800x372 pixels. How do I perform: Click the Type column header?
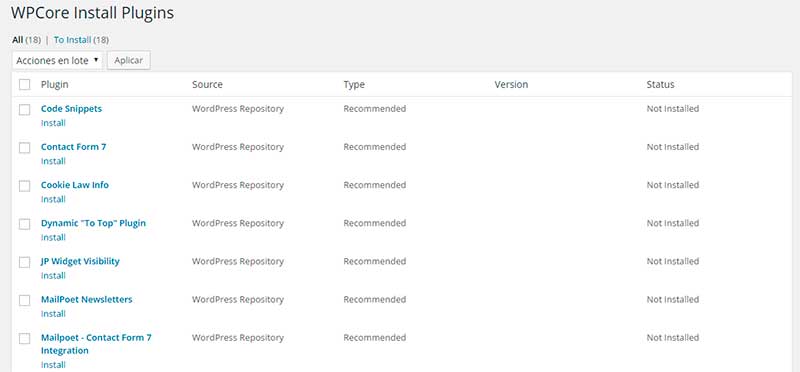coord(354,85)
